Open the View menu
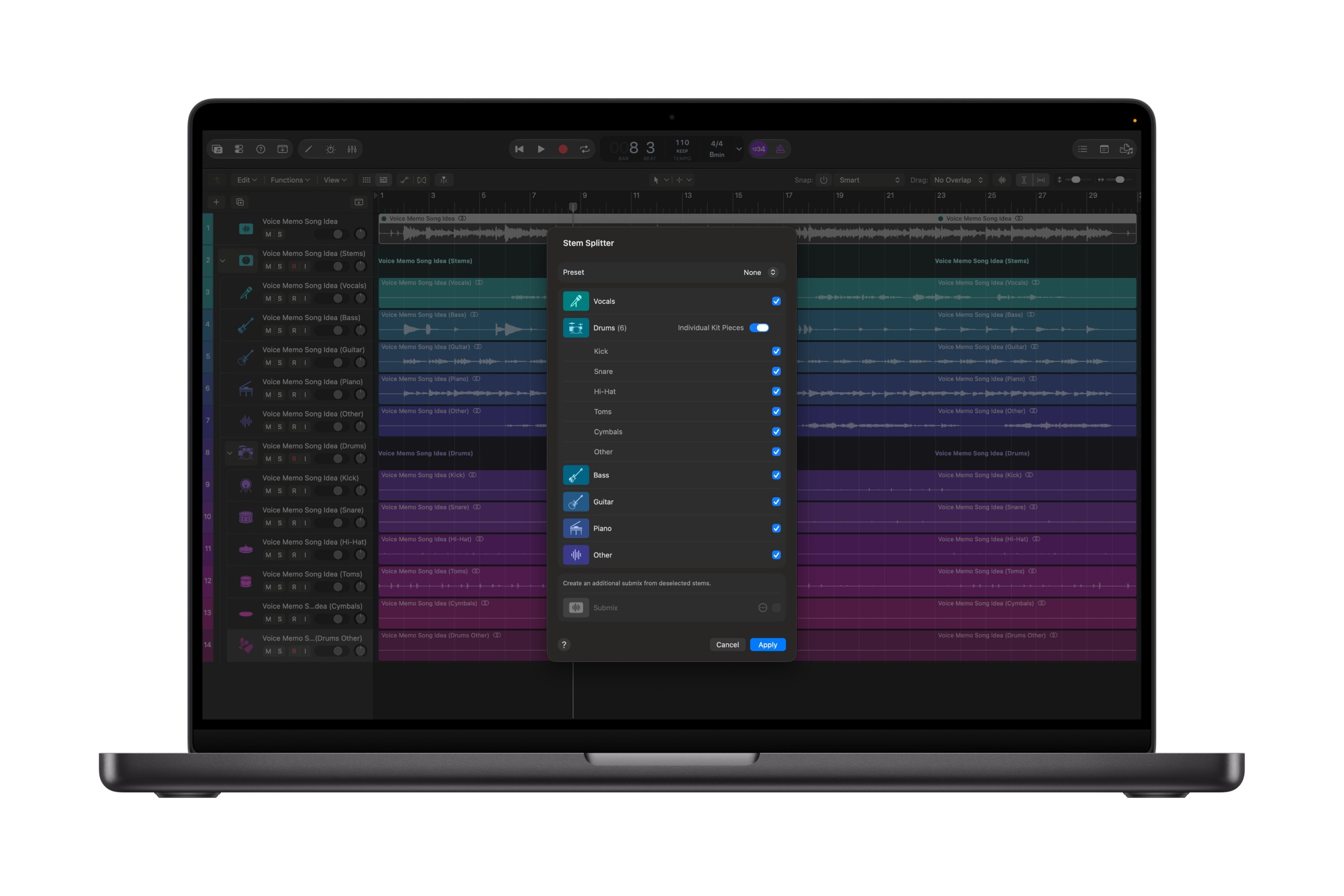Screen dimensions: 1344x896 coord(335,180)
